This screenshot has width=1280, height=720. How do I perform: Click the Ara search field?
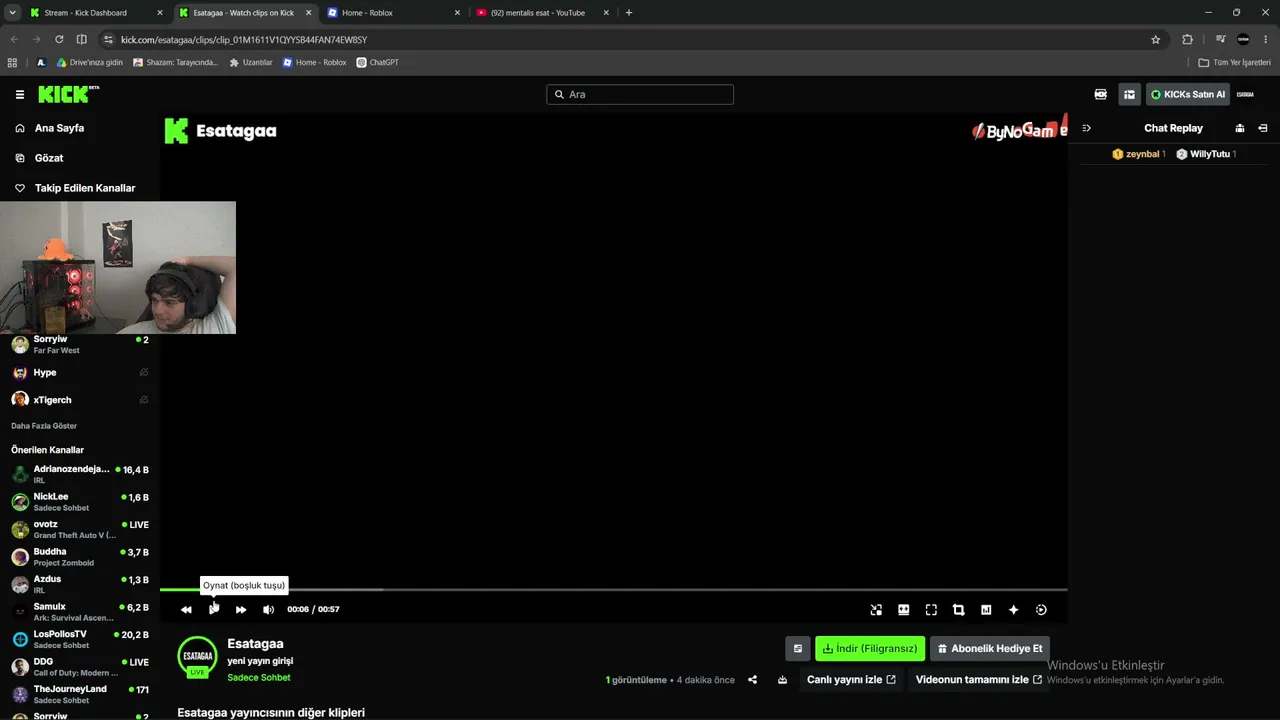click(x=640, y=94)
